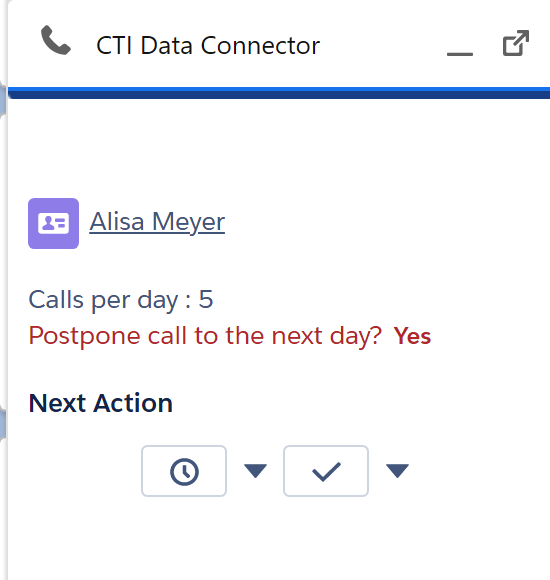Click the phone handset icon in header
Screen dimensions: 550x580
(55, 40)
